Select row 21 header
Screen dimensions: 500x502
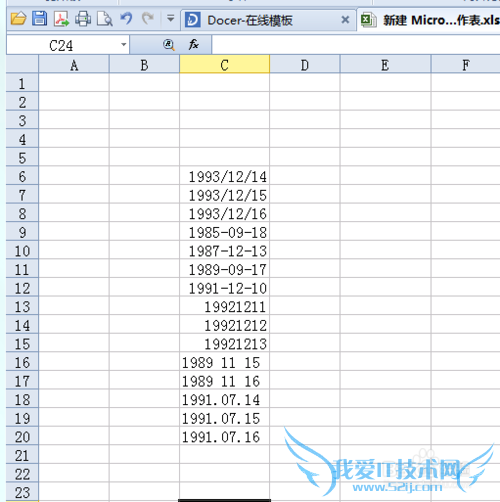[x=22, y=455]
